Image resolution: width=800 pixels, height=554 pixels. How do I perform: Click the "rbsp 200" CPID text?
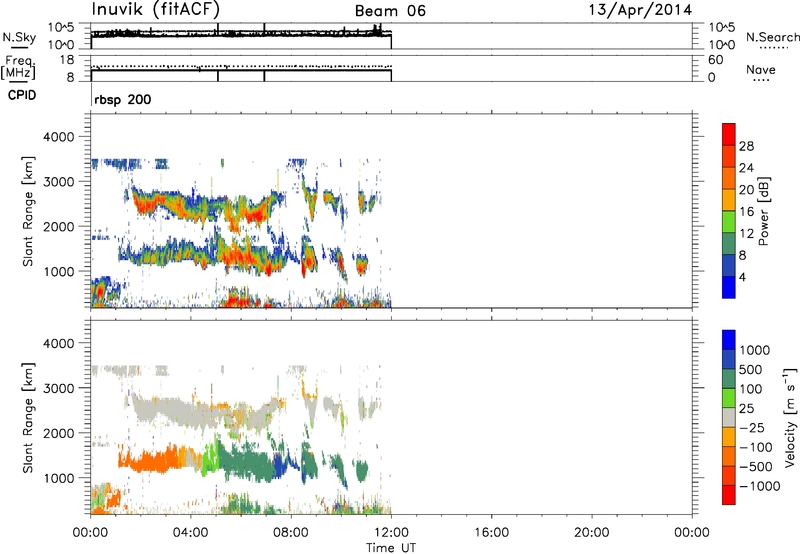click(122, 99)
